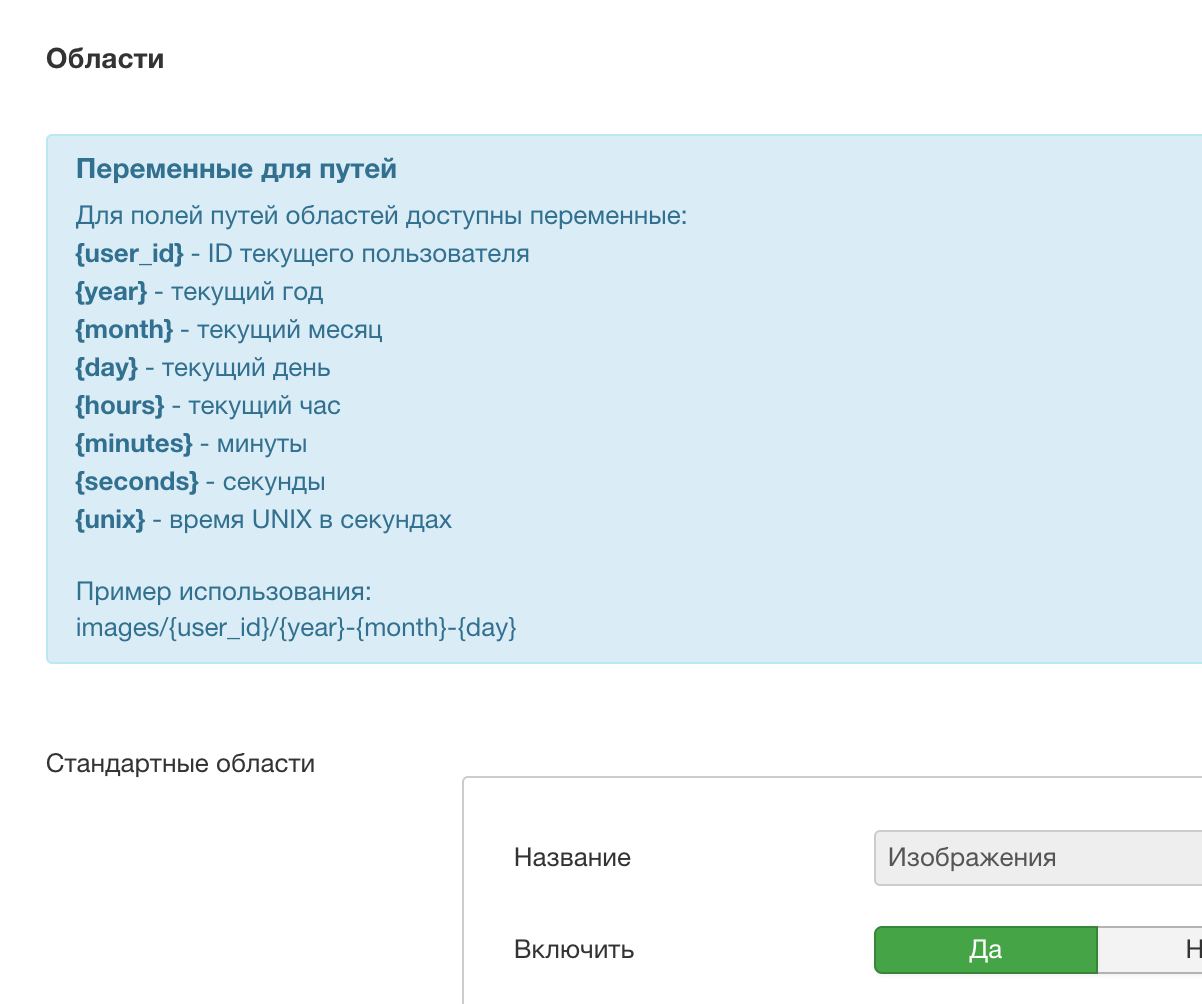1202x1004 pixels.
Task: Click the {user_id} variable name
Action: point(129,254)
